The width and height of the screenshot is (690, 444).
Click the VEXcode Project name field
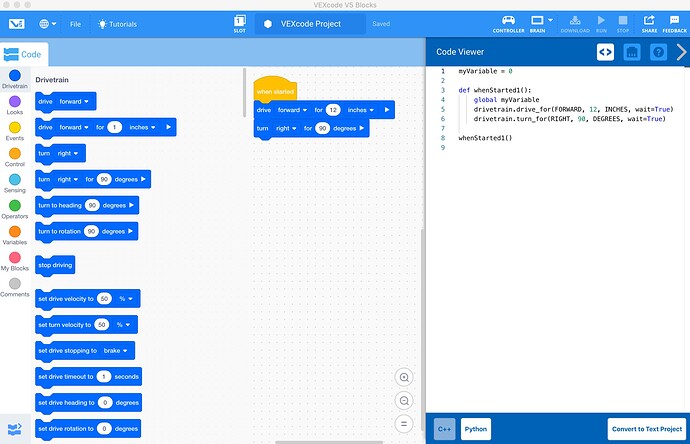tap(311, 23)
